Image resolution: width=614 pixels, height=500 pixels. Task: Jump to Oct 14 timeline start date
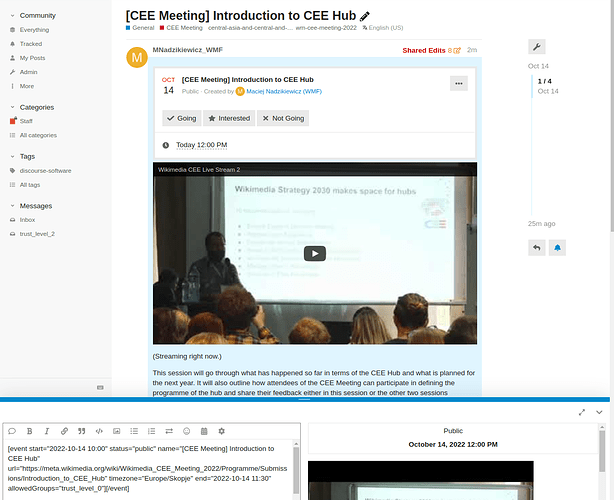[538, 66]
